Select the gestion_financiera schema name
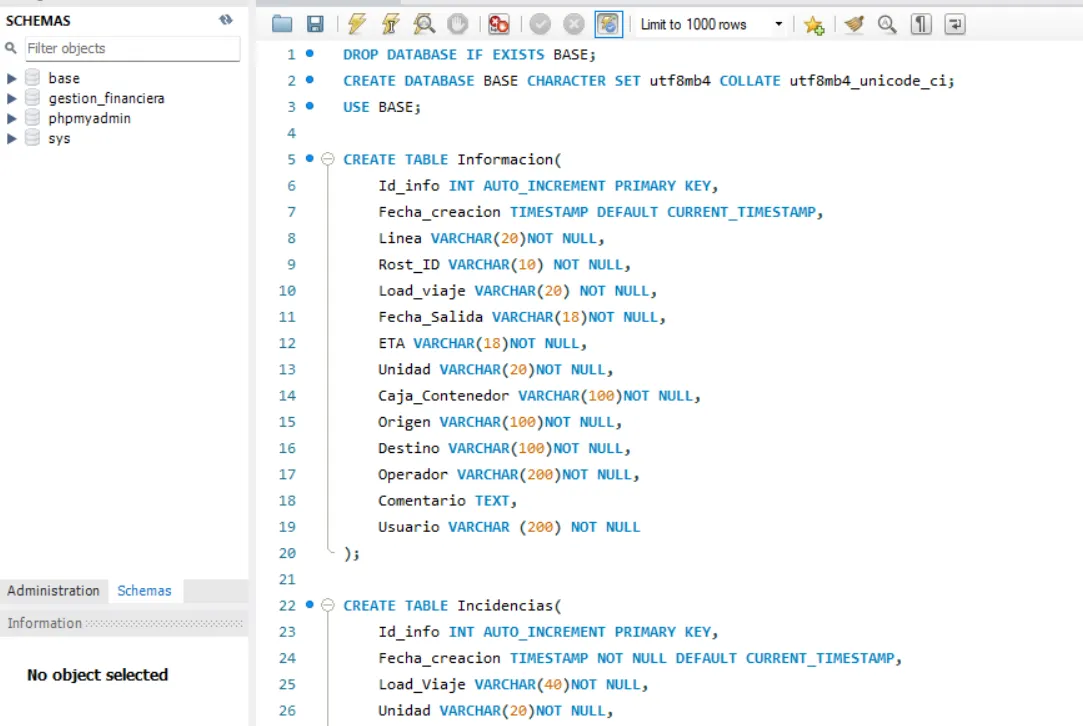The height and width of the screenshot is (726, 1083). point(106,98)
